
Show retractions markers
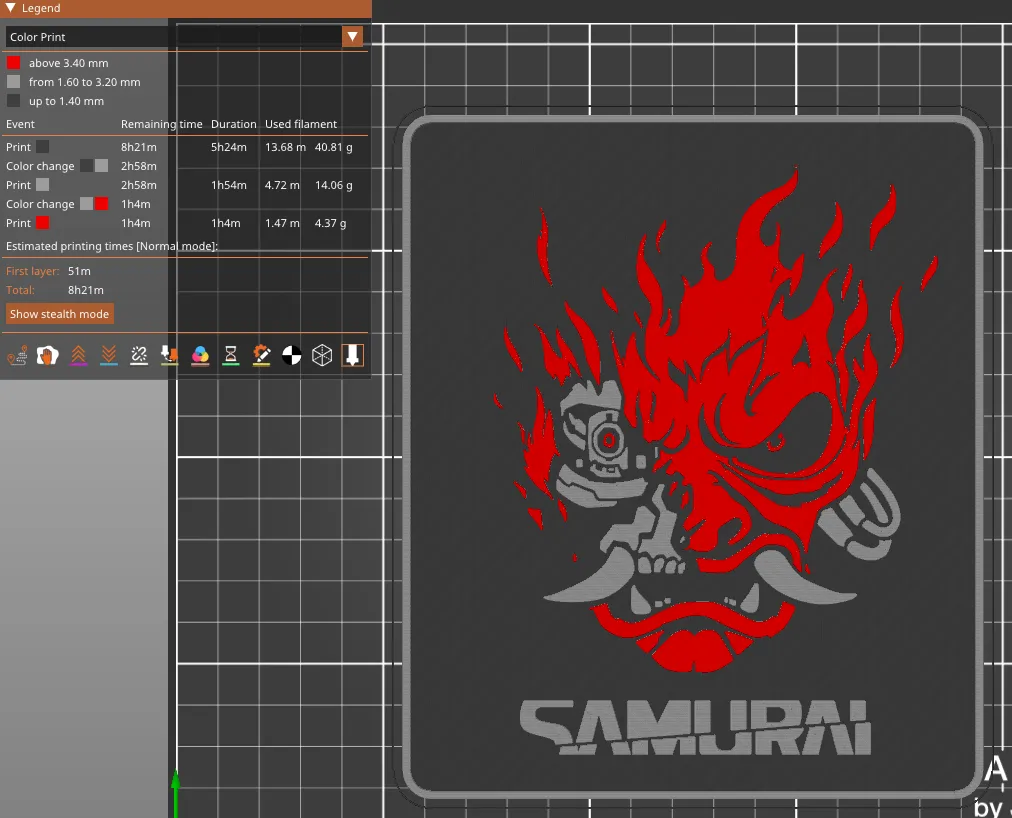(78, 354)
